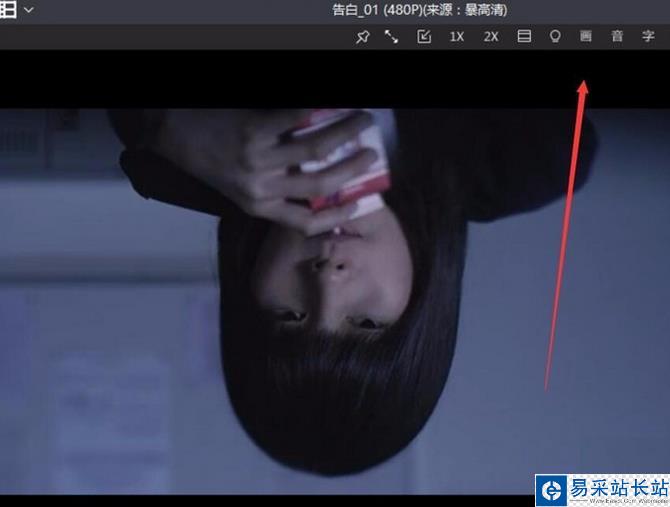Click the black bar above the video

click(x=300, y=80)
